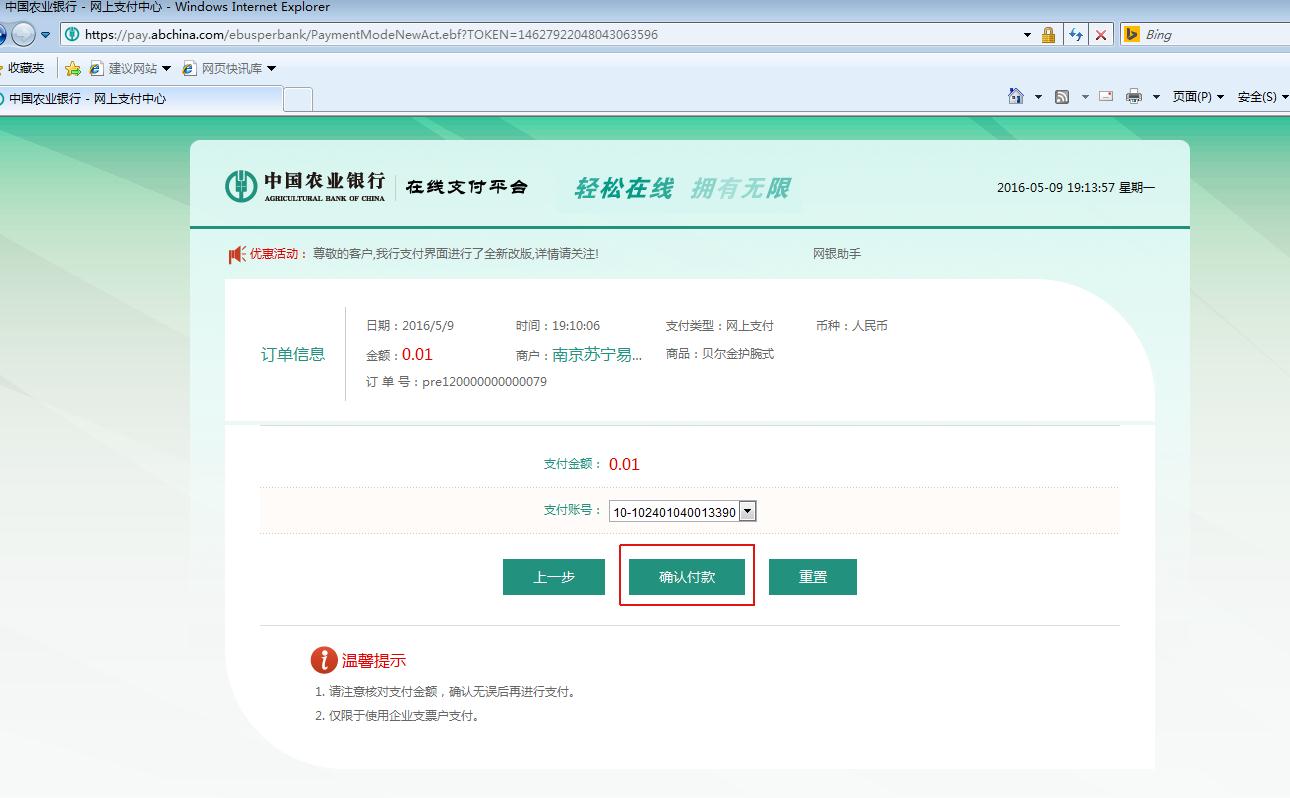This screenshot has width=1290, height=798.
Task: Click the RSS feeds icon
Action: coord(1062,97)
